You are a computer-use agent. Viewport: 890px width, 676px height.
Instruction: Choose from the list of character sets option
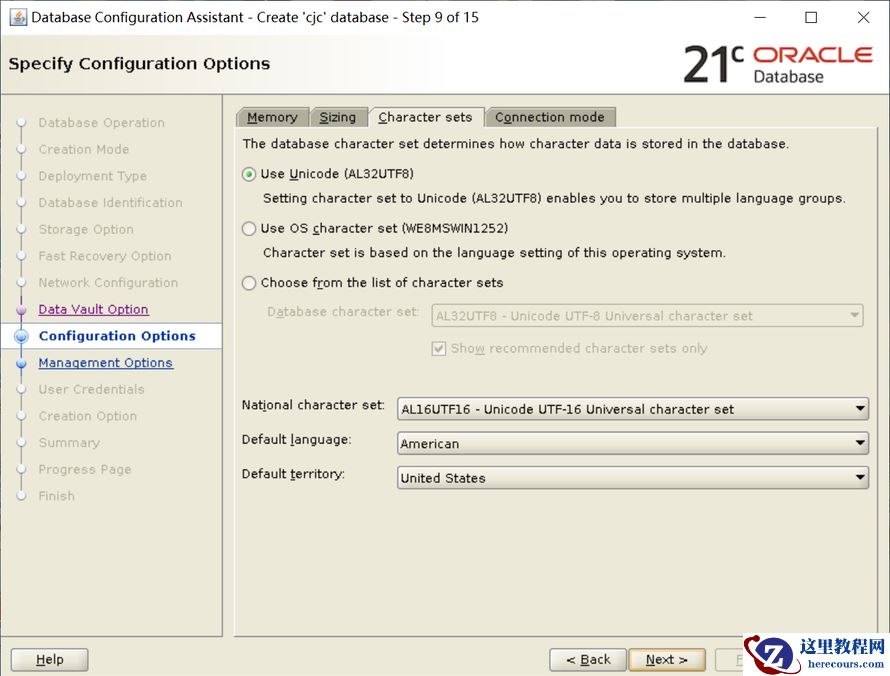click(249, 283)
